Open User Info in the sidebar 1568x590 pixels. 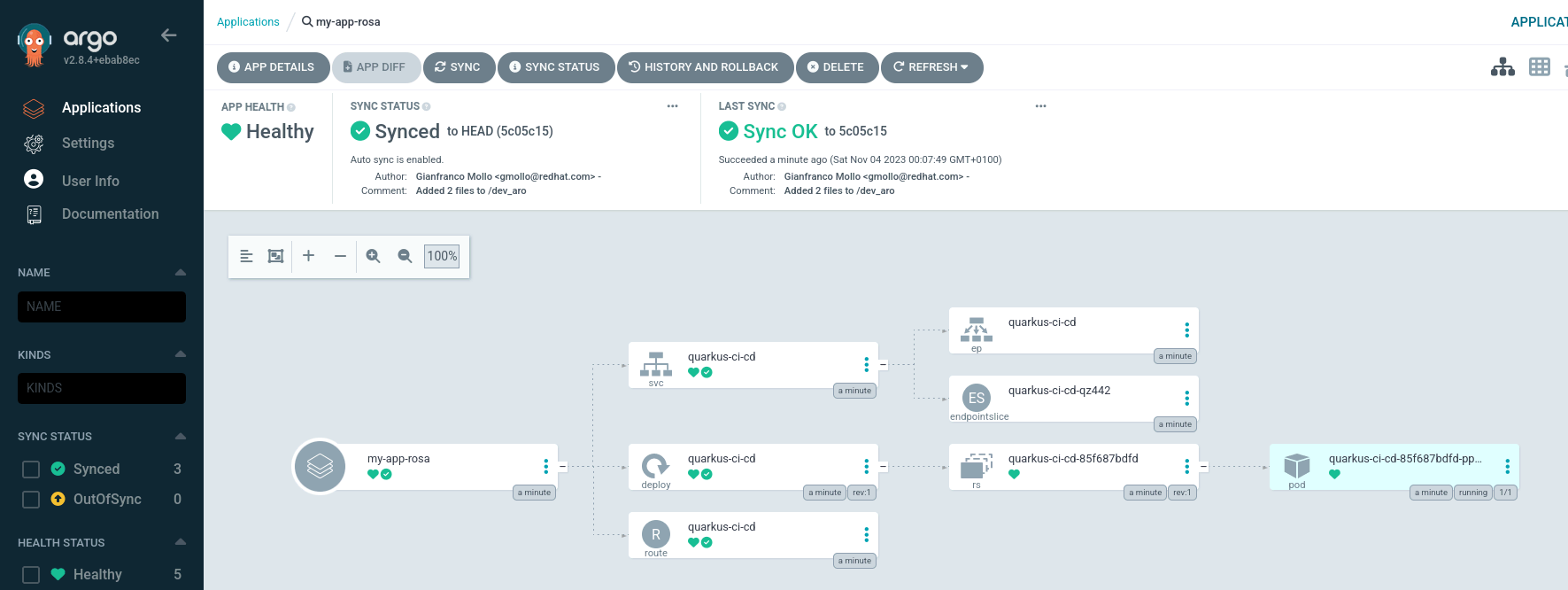90,181
